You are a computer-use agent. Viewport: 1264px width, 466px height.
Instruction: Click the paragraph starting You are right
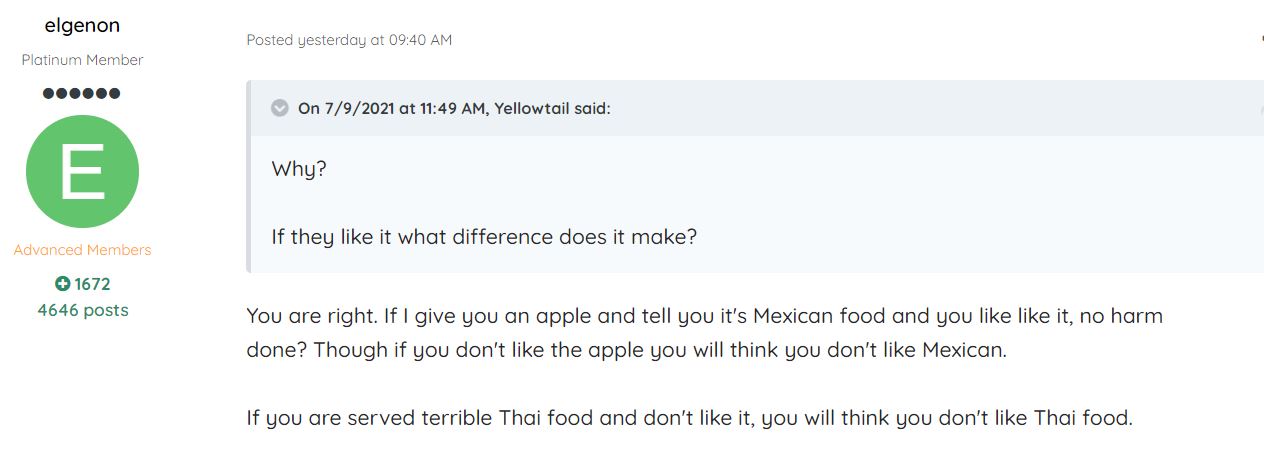pyautogui.click(x=704, y=317)
